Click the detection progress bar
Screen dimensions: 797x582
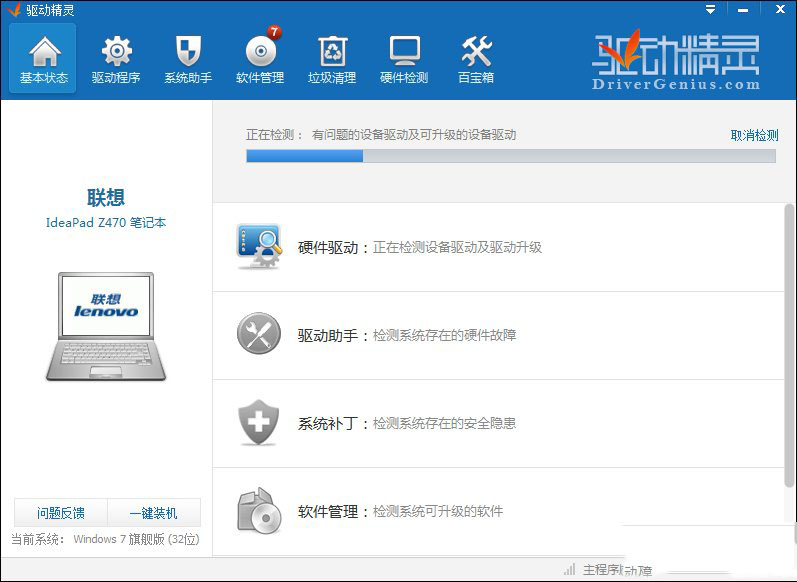pos(511,156)
